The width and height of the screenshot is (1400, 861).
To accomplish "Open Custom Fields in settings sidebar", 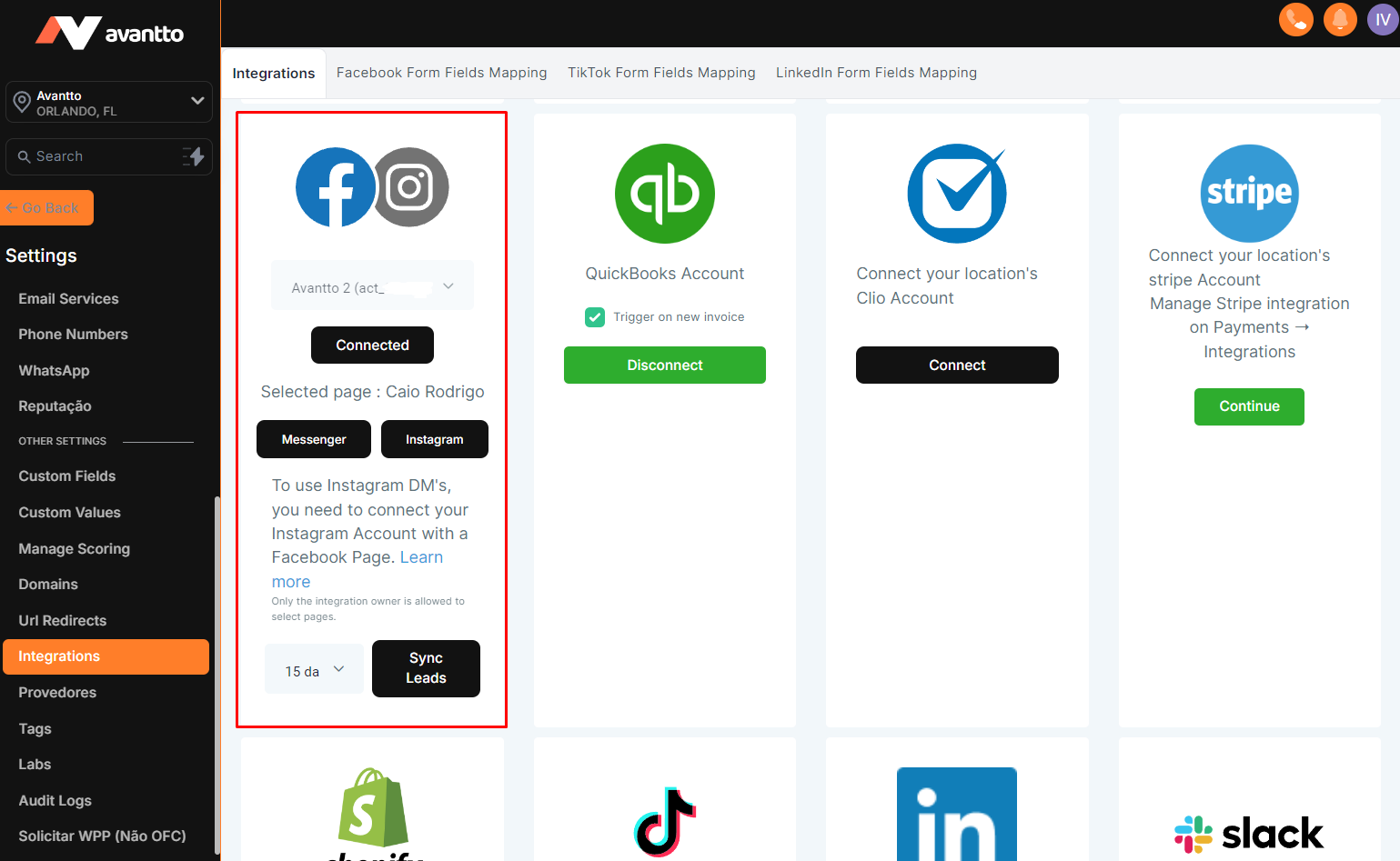I will [x=67, y=476].
